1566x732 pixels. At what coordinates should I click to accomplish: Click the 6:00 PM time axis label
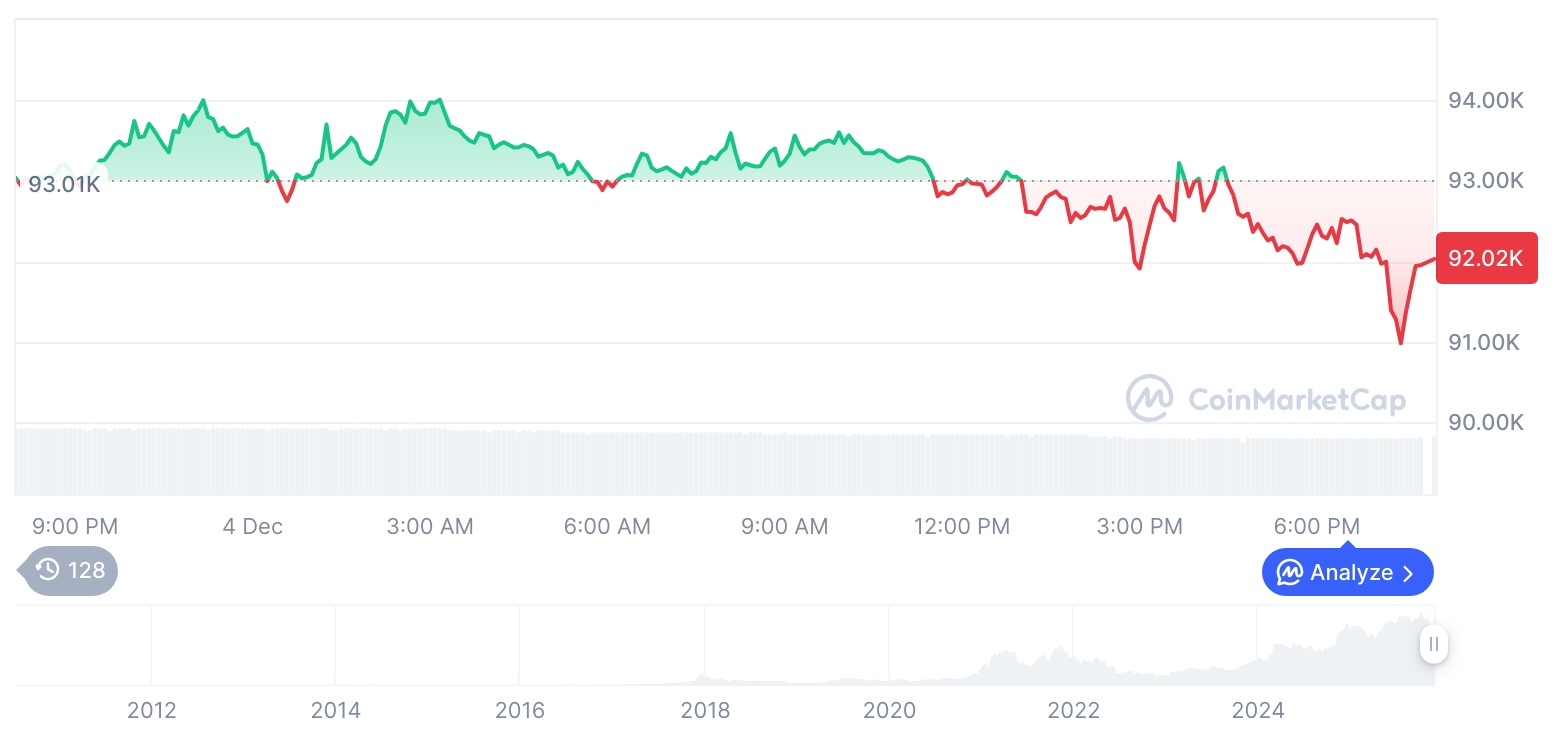coord(1316,526)
